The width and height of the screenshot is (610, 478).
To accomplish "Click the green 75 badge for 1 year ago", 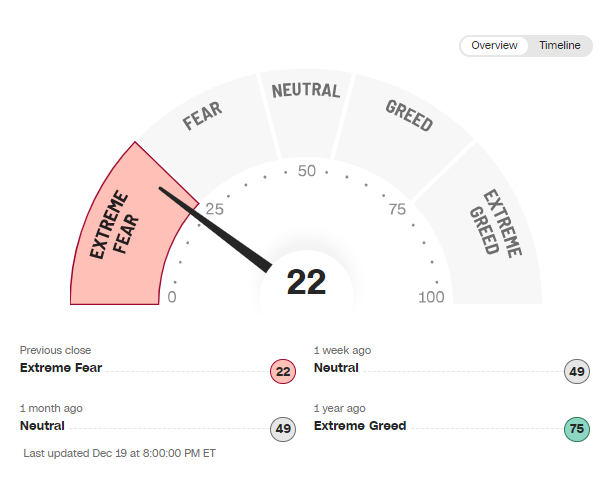I will pos(577,429).
